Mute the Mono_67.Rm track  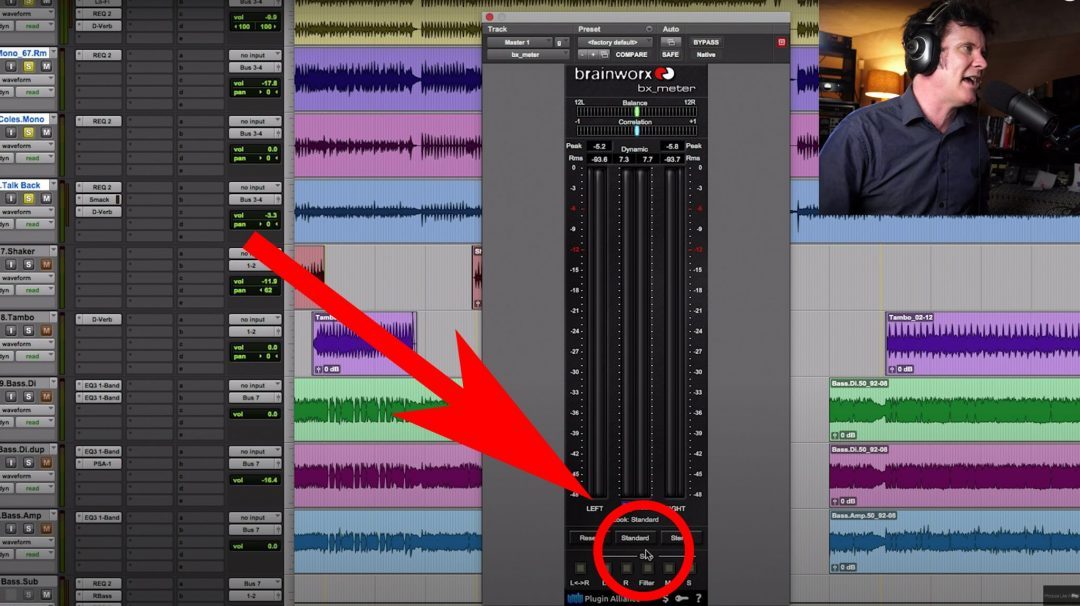click(46, 66)
